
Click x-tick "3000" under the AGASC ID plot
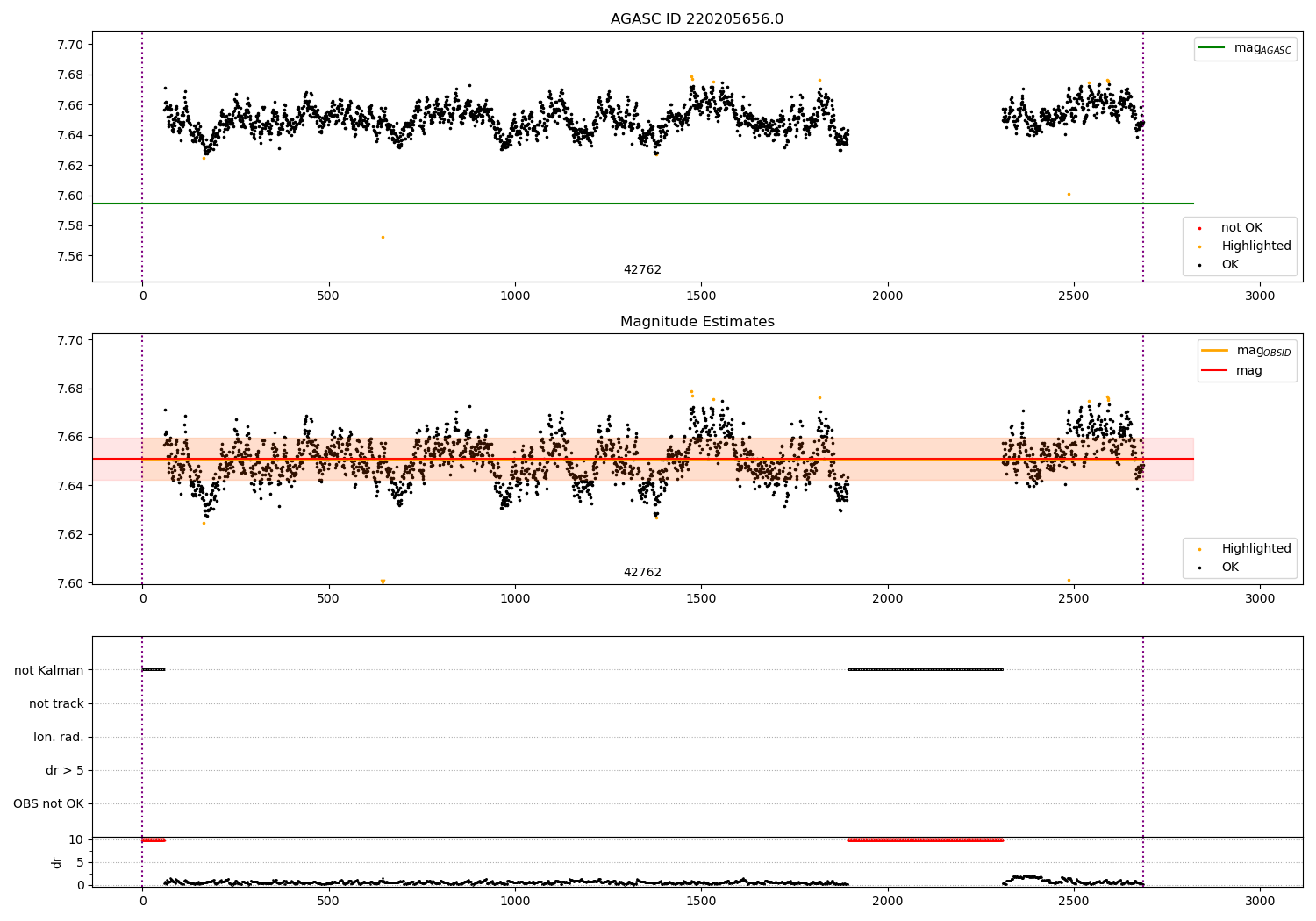pyautogui.click(x=1260, y=296)
